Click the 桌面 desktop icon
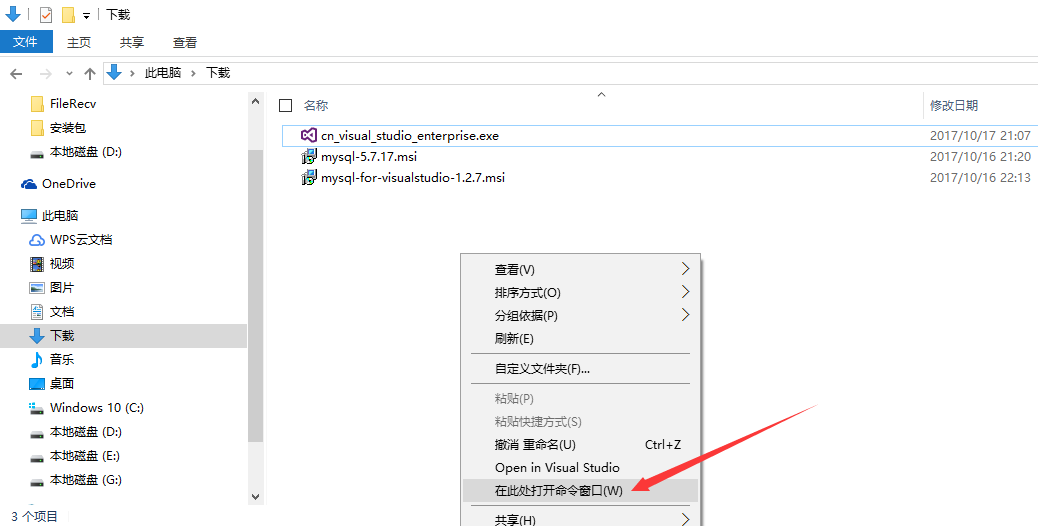The width and height of the screenshot is (1038, 526). tap(37, 384)
